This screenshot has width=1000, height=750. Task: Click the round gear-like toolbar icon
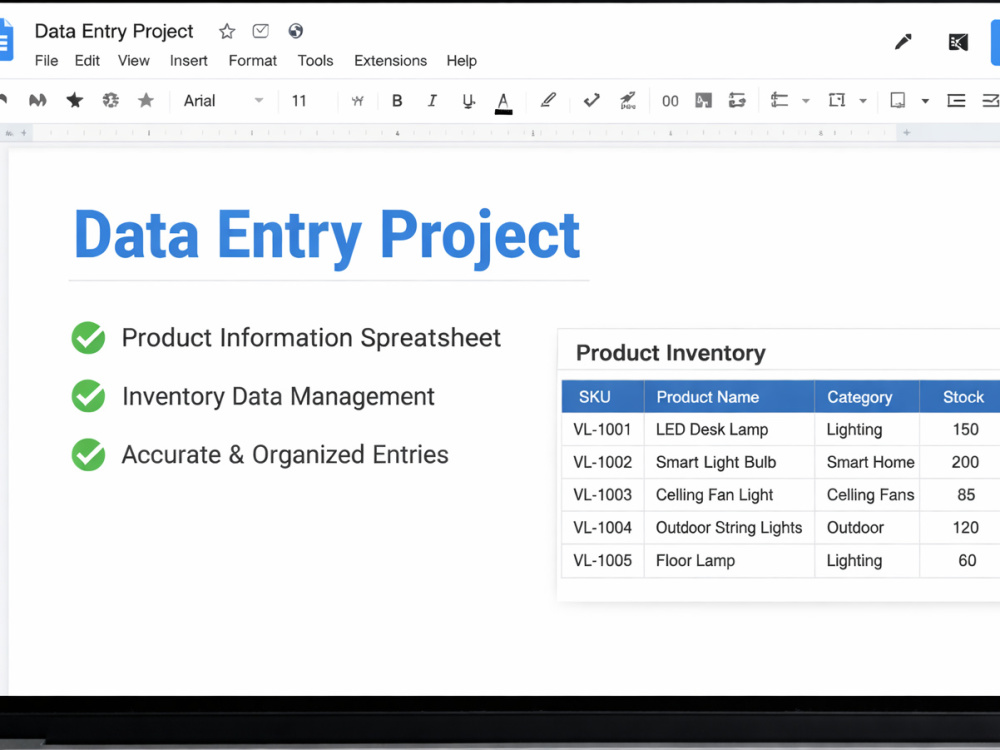[x=110, y=100]
